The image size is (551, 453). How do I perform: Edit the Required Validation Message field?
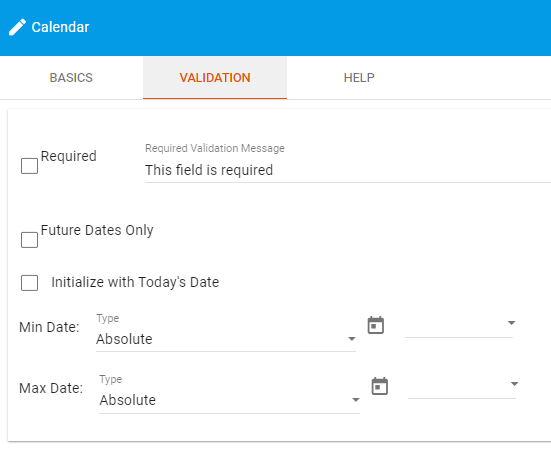[348, 170]
